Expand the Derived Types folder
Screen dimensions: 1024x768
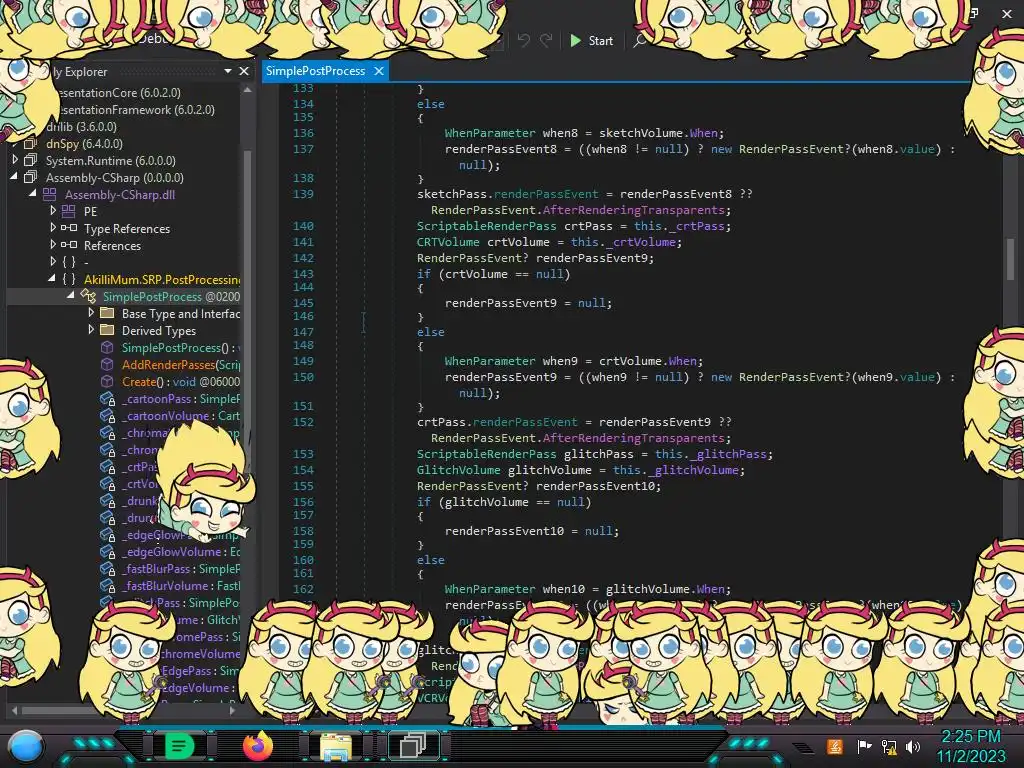[91, 330]
